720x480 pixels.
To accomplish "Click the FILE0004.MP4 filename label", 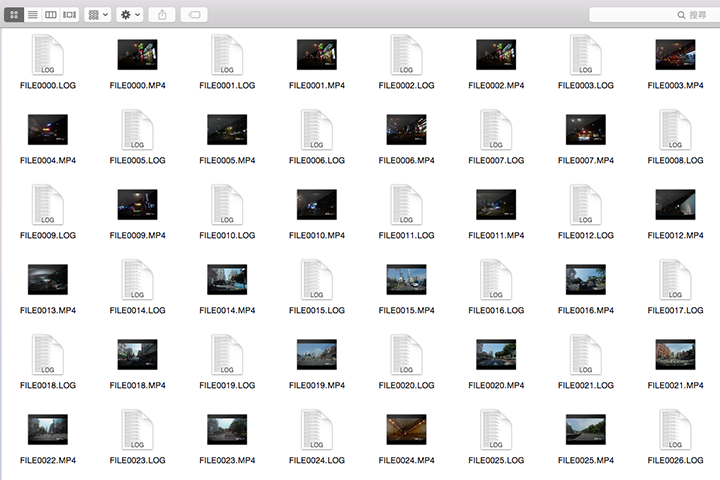I will (48, 160).
